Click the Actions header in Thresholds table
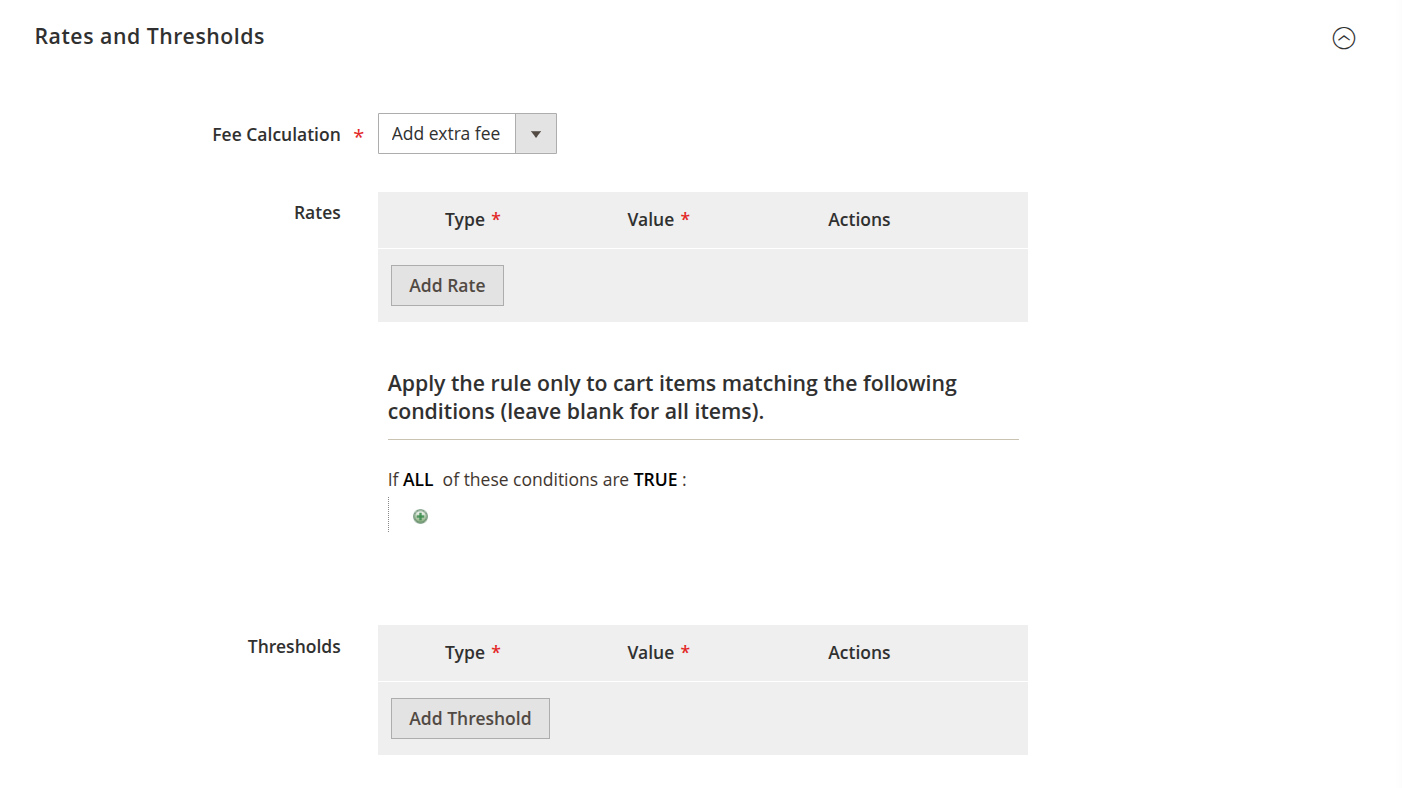The image size is (1402, 788). pos(858,652)
